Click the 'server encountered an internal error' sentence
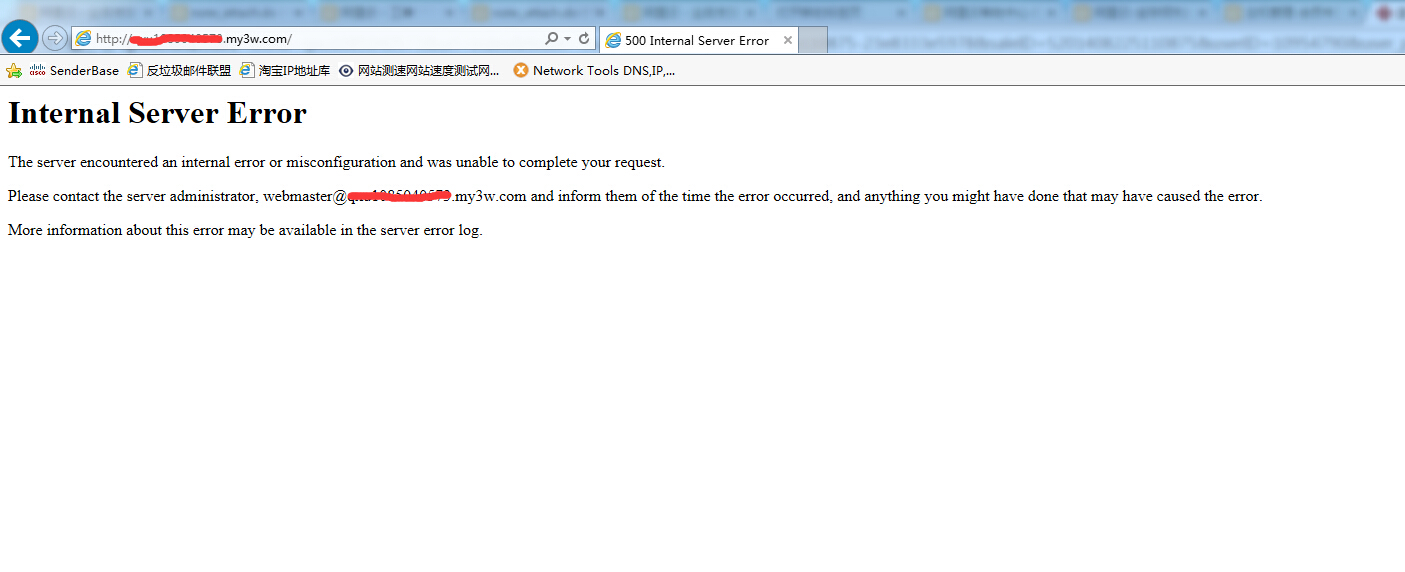The image size is (1405, 572). pos(336,162)
